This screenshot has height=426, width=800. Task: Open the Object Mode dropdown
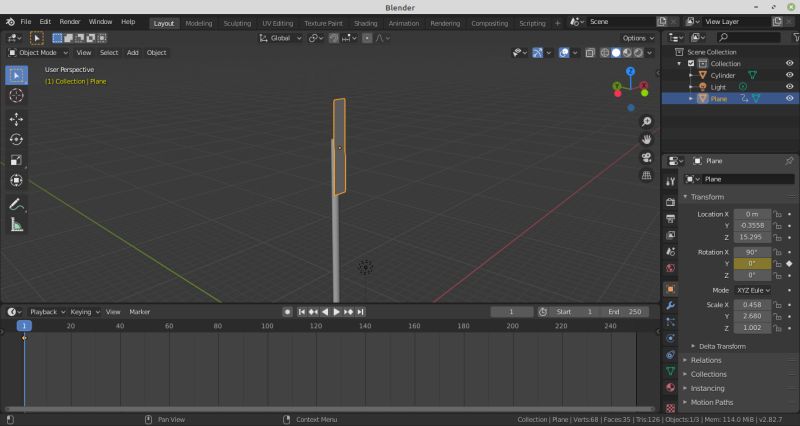[x=38, y=53]
